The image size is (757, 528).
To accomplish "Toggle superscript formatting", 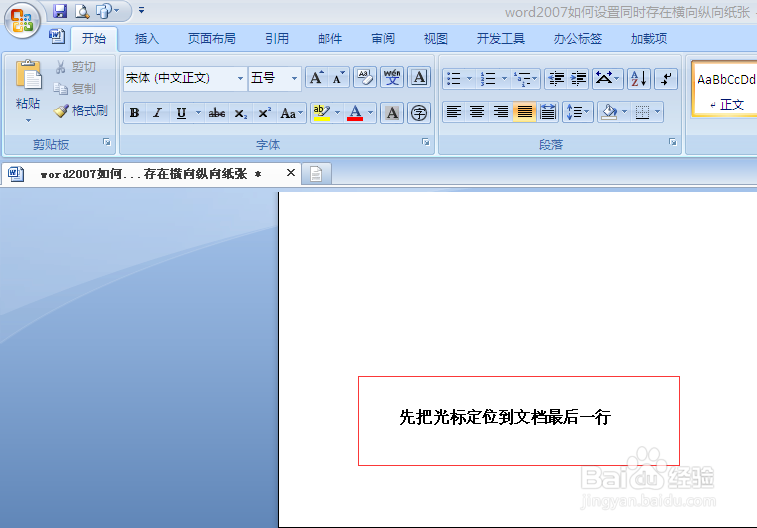I will [265, 113].
